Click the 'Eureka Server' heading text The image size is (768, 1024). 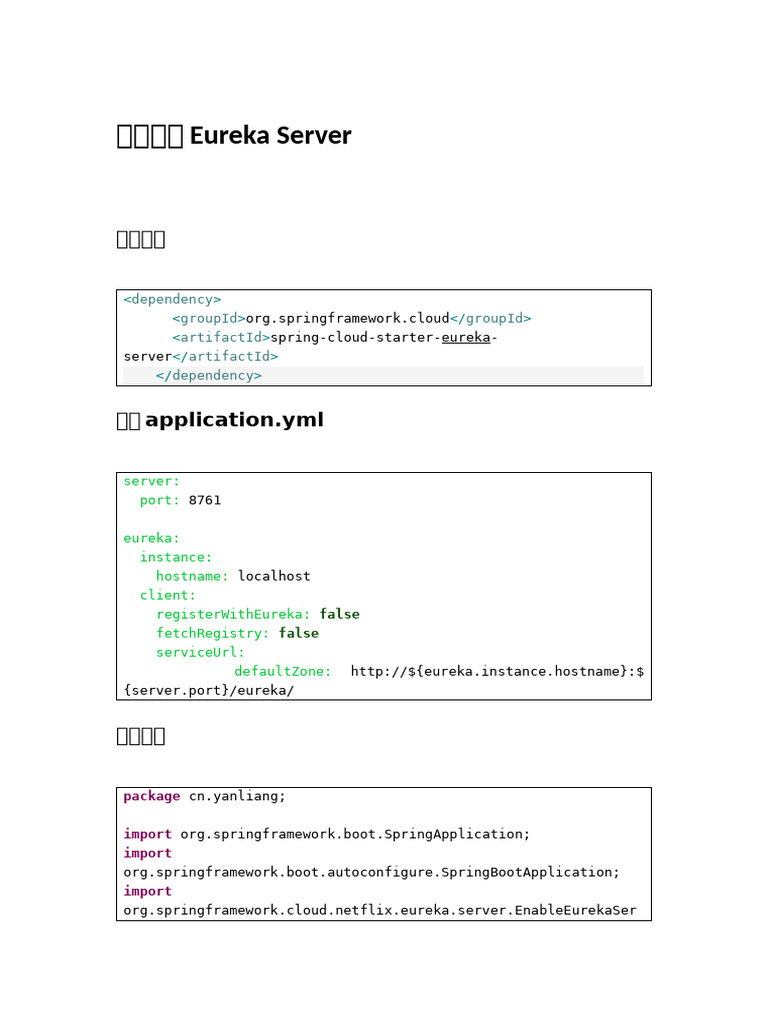[270, 136]
